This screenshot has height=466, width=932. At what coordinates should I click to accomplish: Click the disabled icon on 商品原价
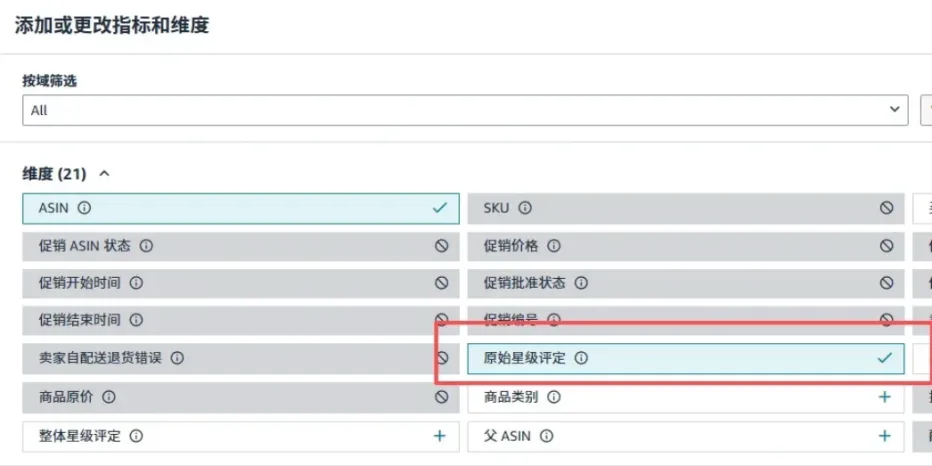[x=441, y=397]
